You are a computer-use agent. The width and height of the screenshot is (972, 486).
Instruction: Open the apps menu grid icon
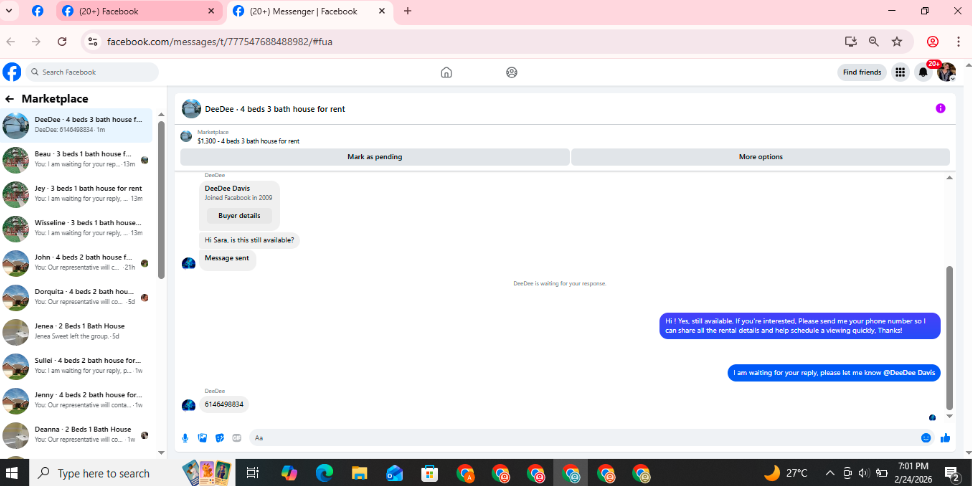[900, 73]
